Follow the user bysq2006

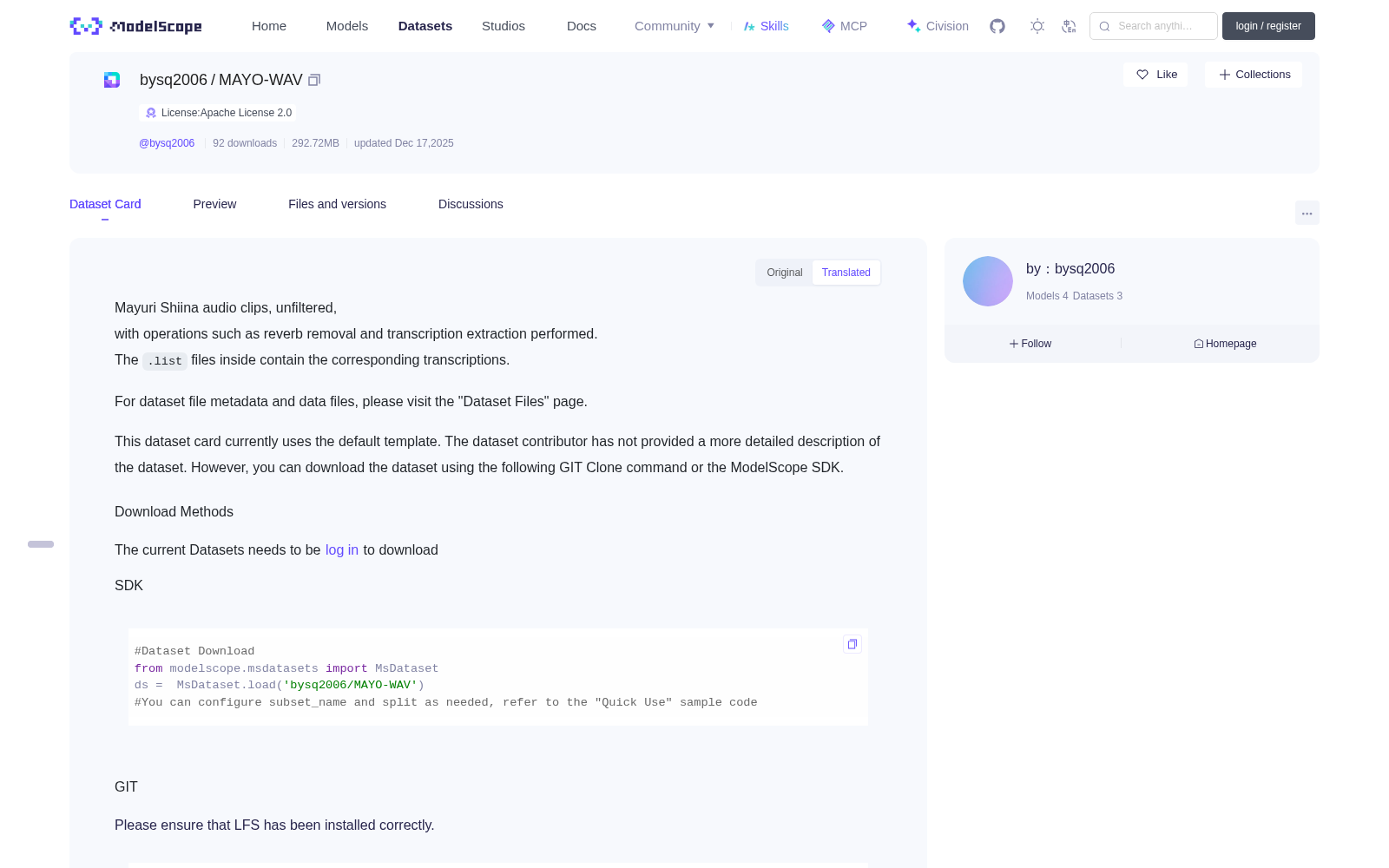[1030, 344]
